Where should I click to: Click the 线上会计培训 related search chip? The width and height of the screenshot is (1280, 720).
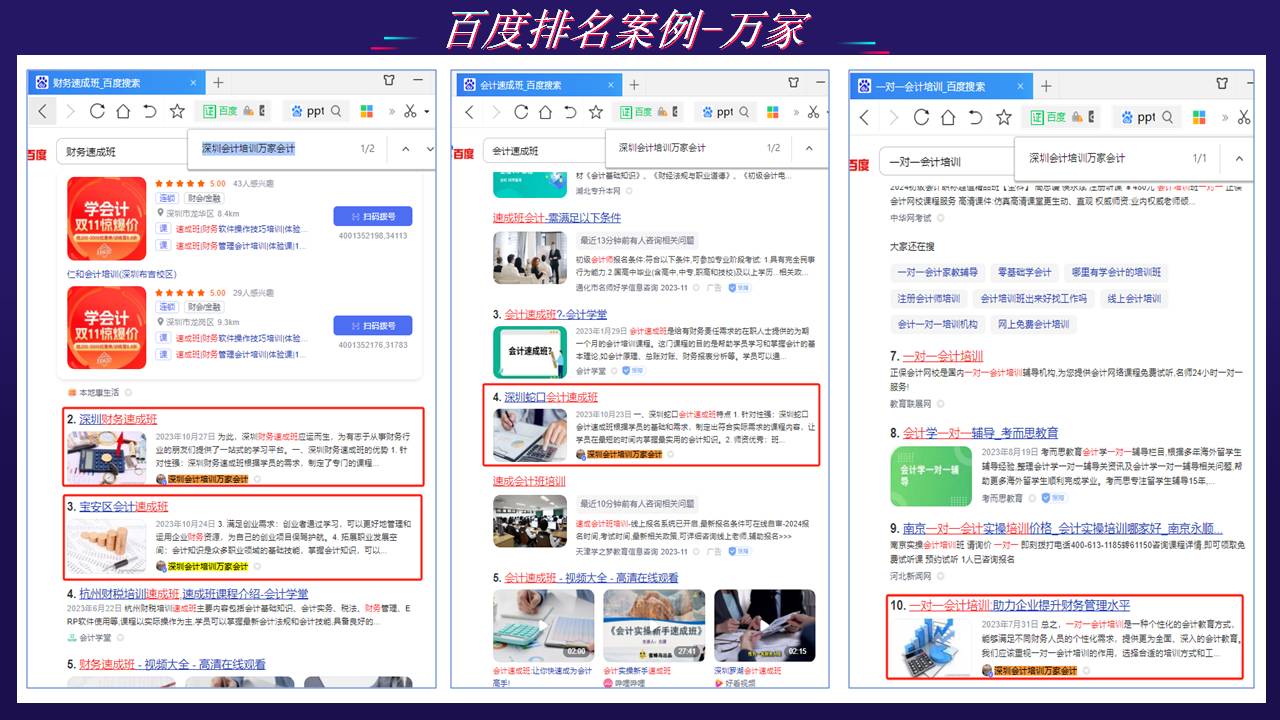(1134, 298)
